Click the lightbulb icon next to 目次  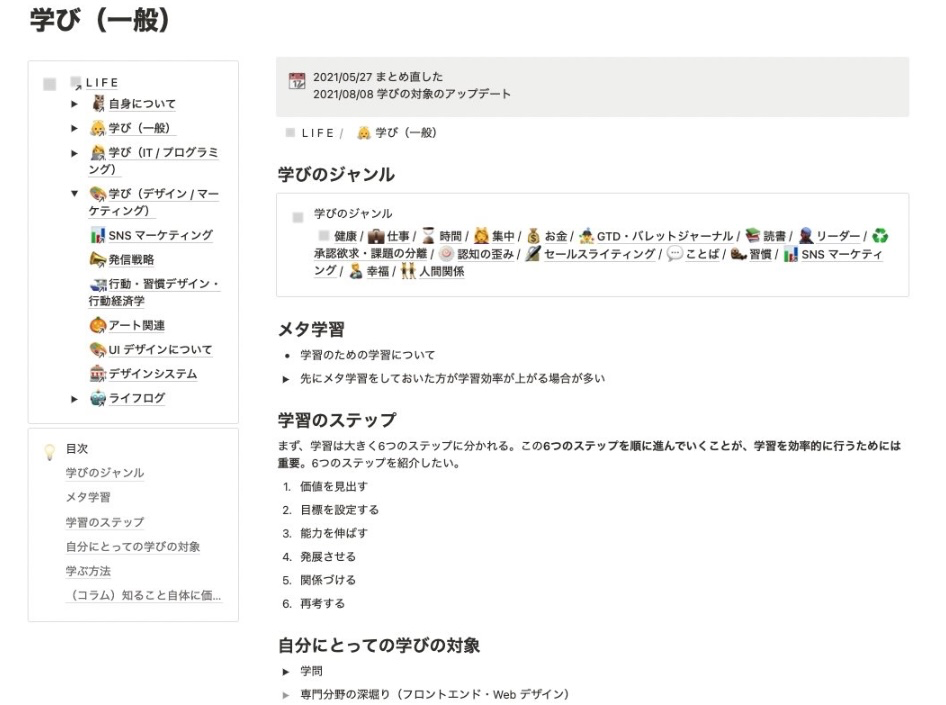point(49,451)
